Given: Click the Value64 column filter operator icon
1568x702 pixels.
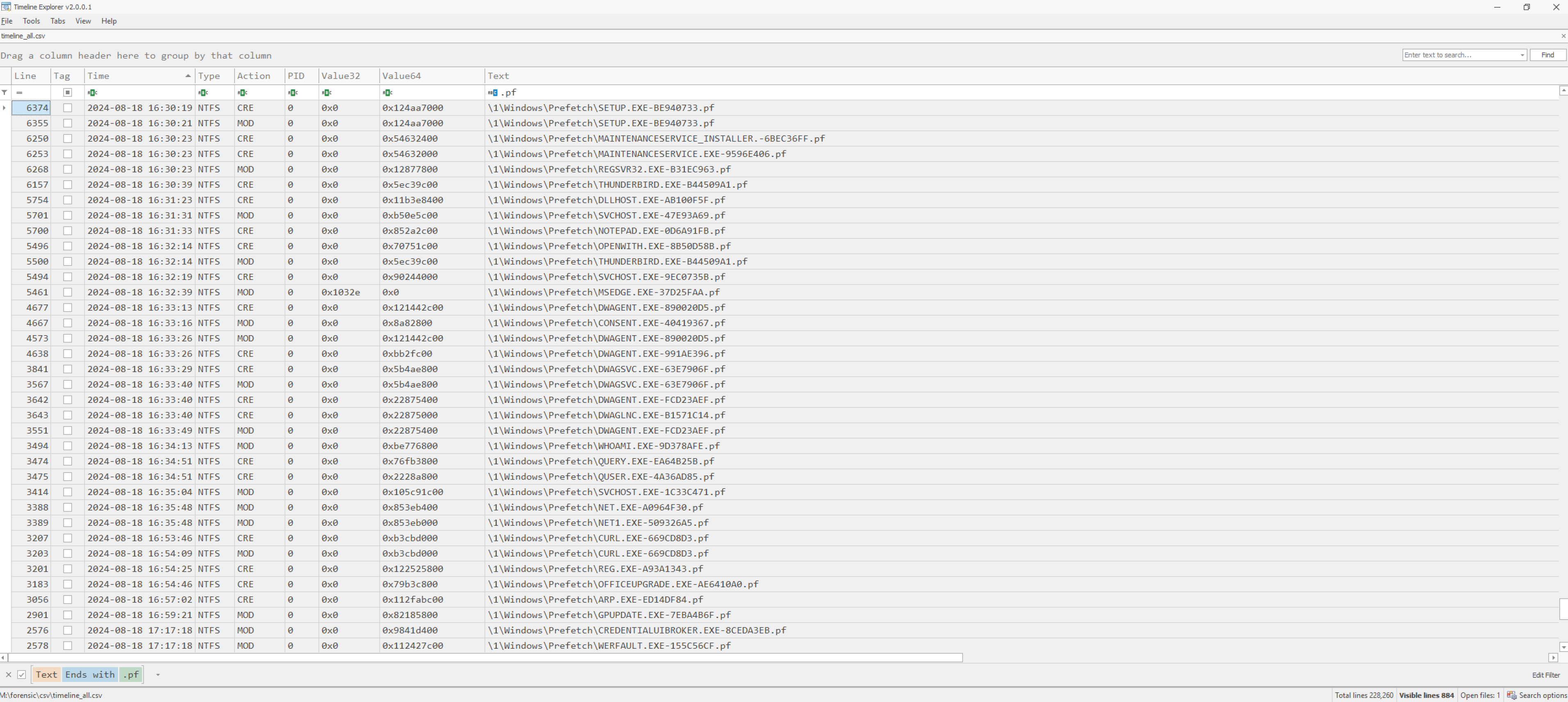Looking at the screenshot, I should [x=387, y=93].
